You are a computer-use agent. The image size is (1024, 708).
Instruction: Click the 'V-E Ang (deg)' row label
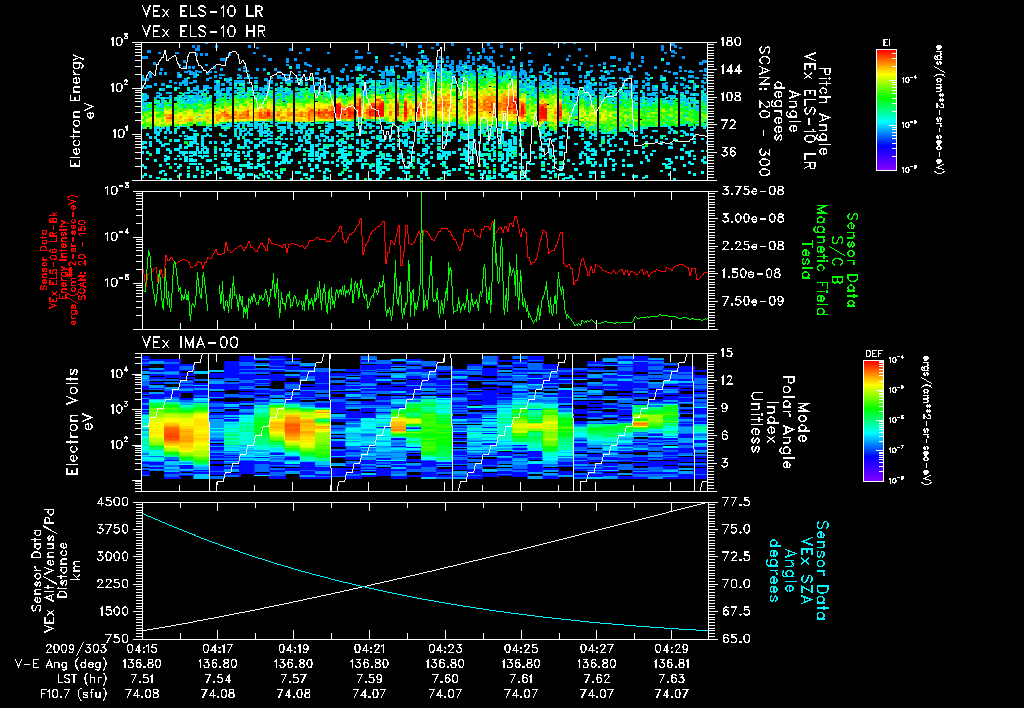click(61, 665)
